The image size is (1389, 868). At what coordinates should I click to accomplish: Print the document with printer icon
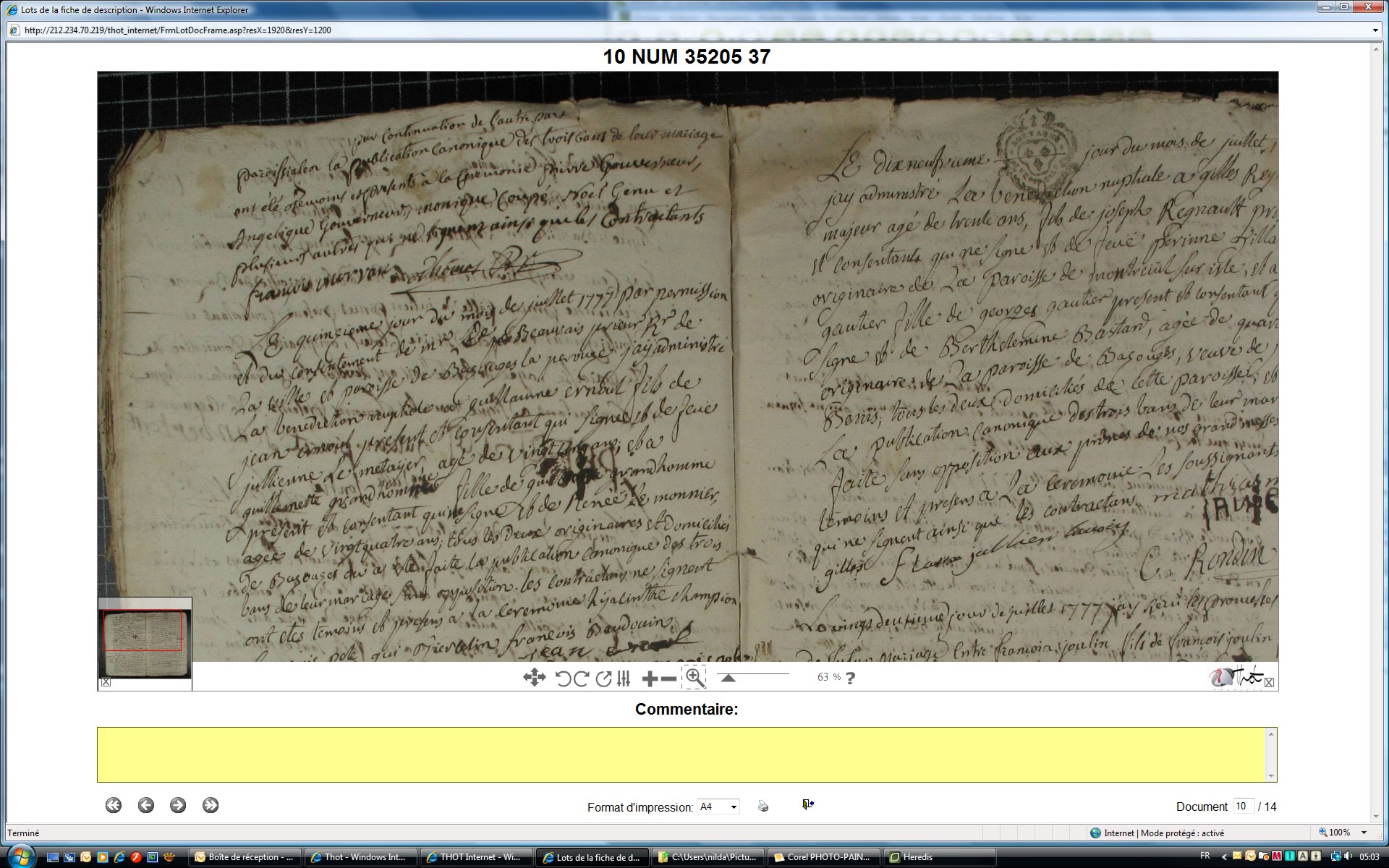click(x=763, y=806)
